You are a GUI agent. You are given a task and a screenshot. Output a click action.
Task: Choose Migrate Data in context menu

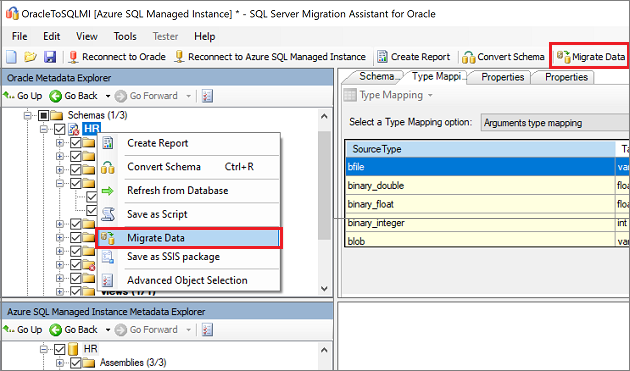(188, 238)
